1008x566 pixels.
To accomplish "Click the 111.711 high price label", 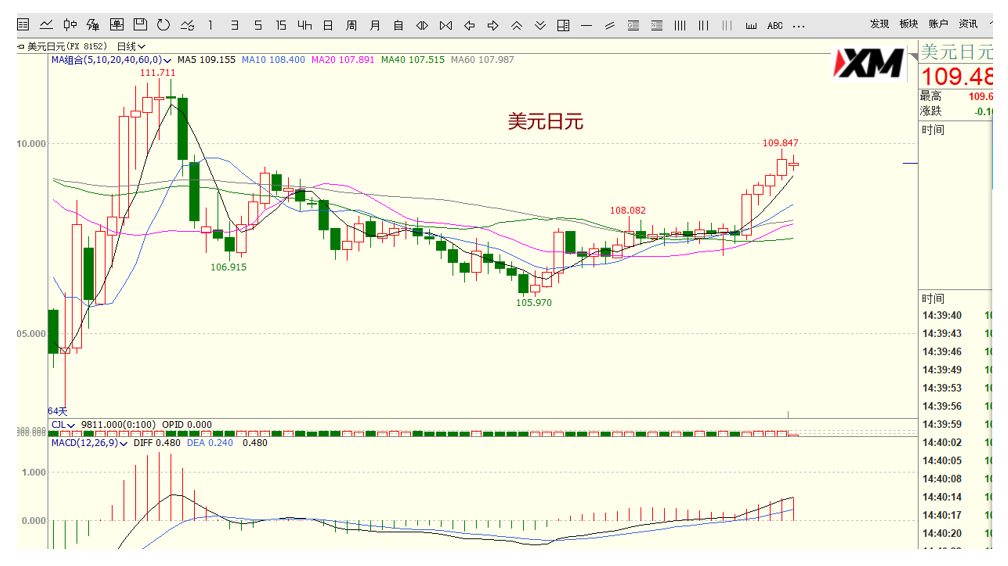I will pos(158,73).
